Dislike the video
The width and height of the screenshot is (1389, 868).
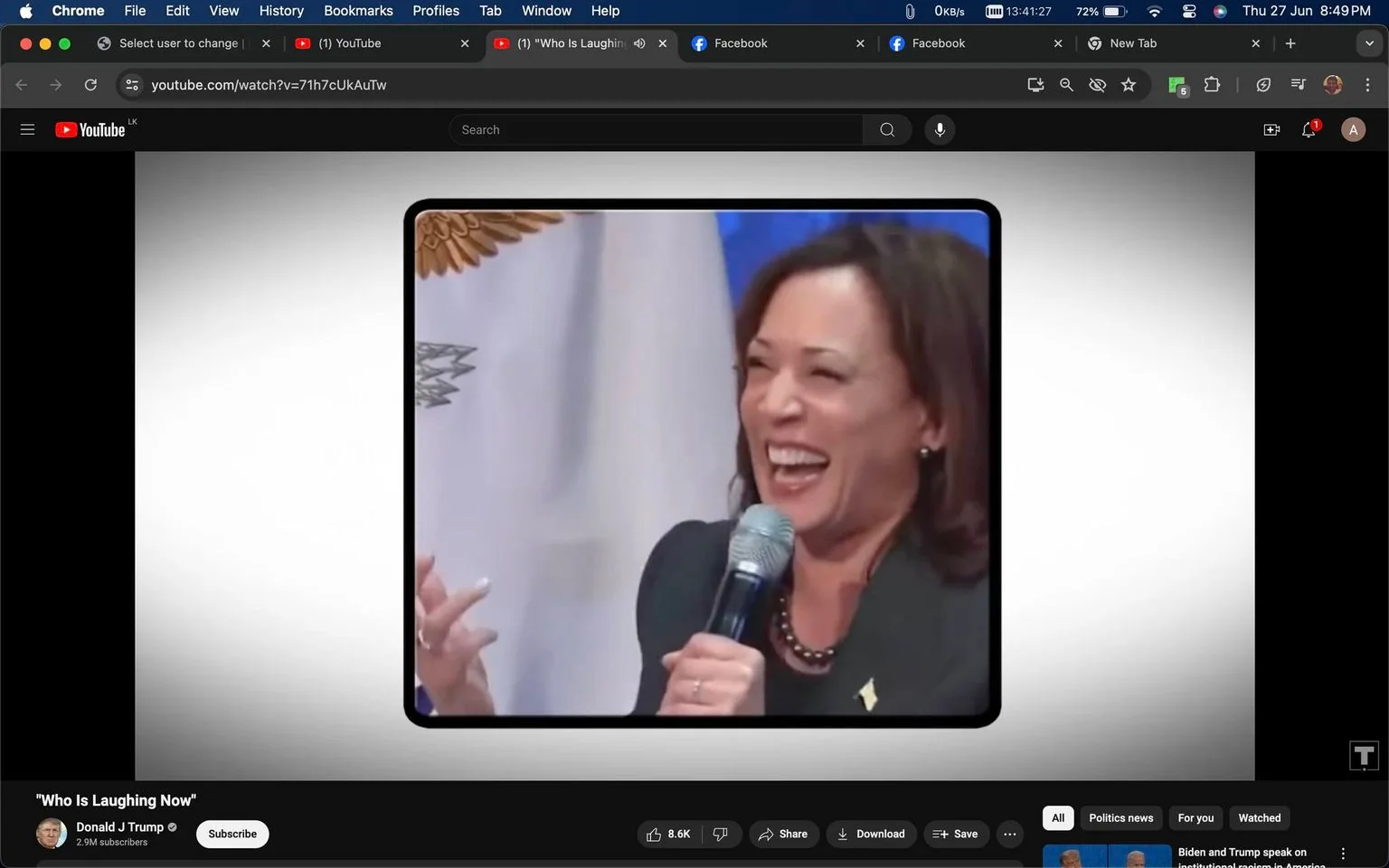pyautogui.click(x=722, y=834)
